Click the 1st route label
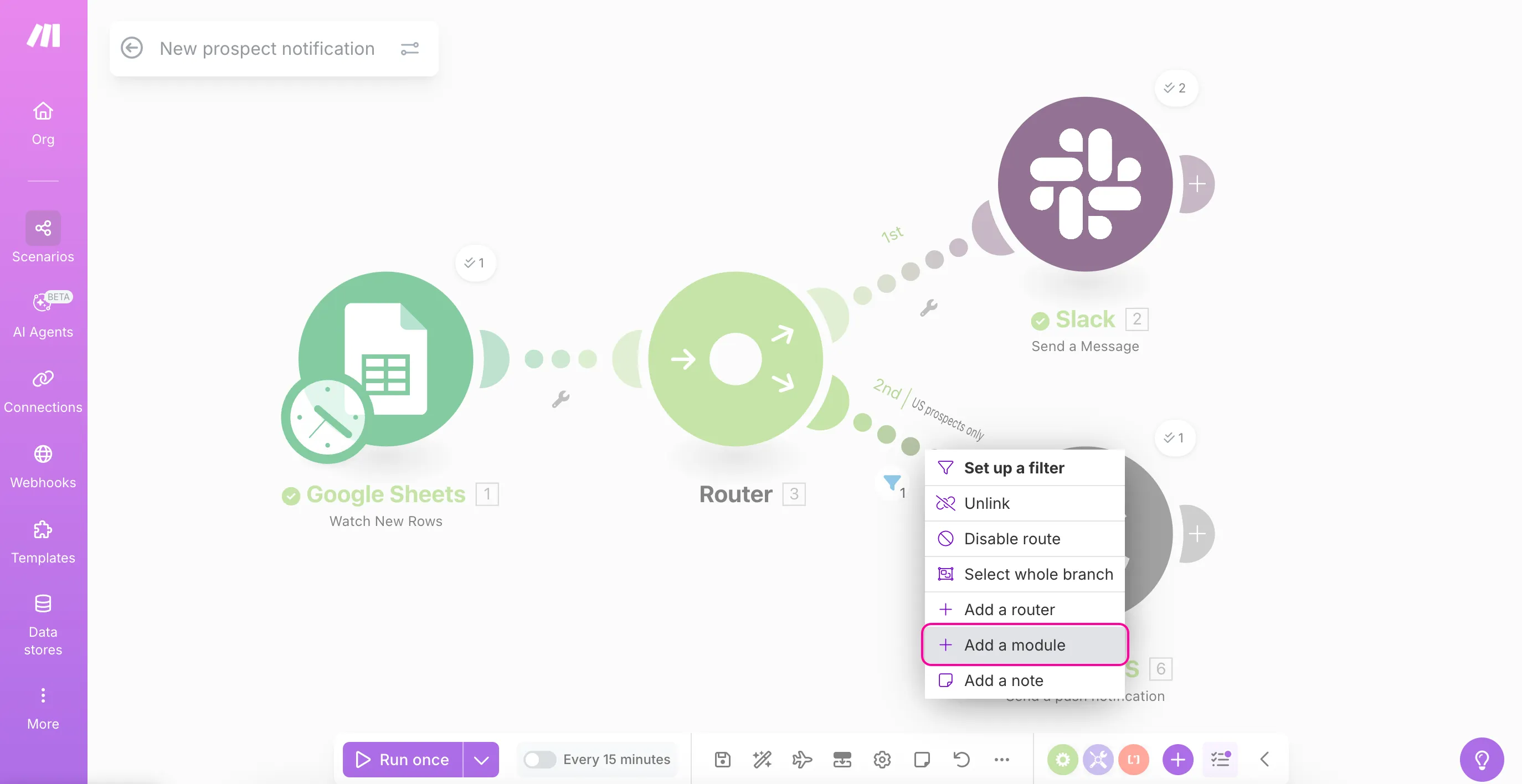 click(892, 235)
